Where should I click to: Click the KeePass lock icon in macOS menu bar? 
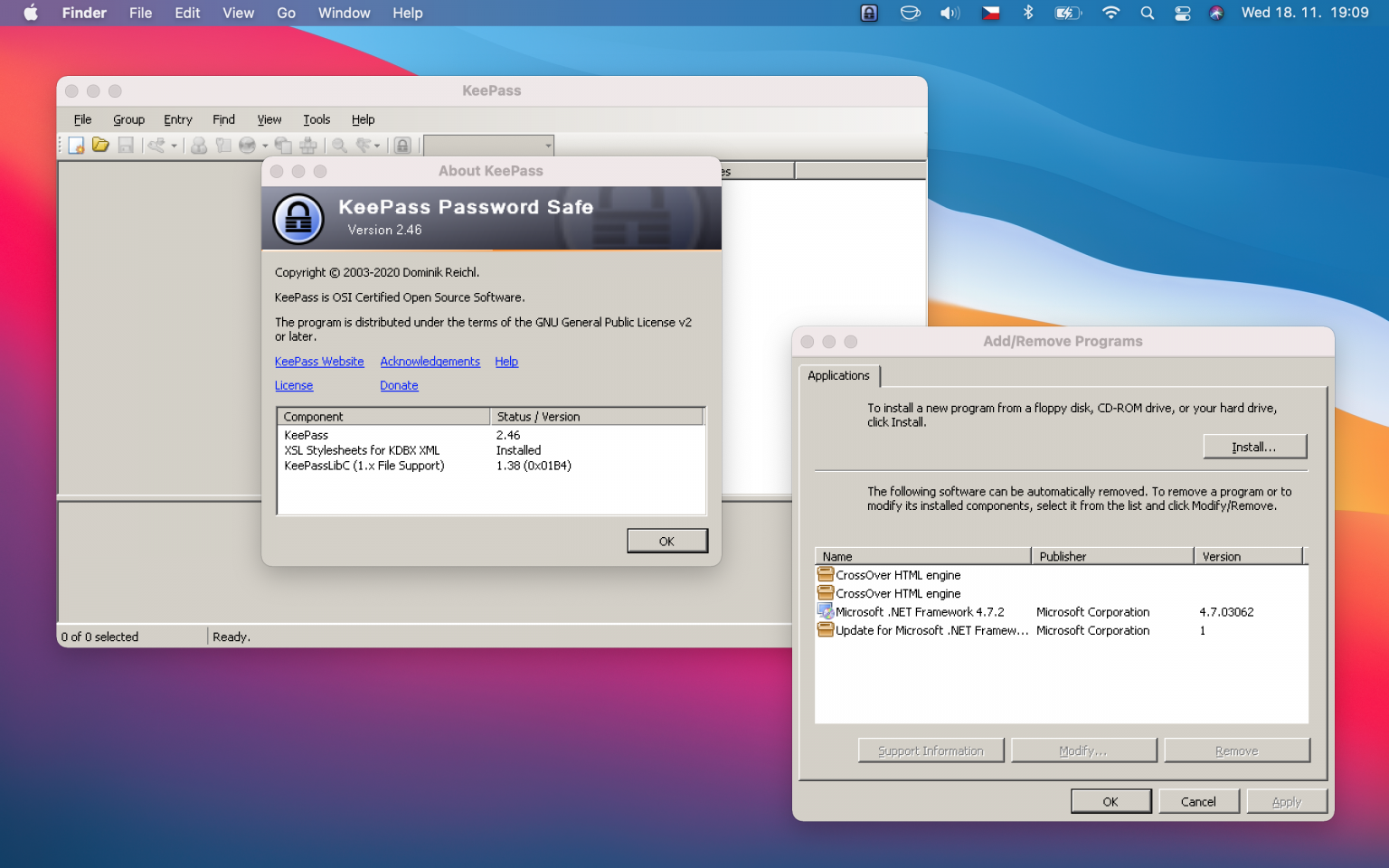click(x=869, y=13)
